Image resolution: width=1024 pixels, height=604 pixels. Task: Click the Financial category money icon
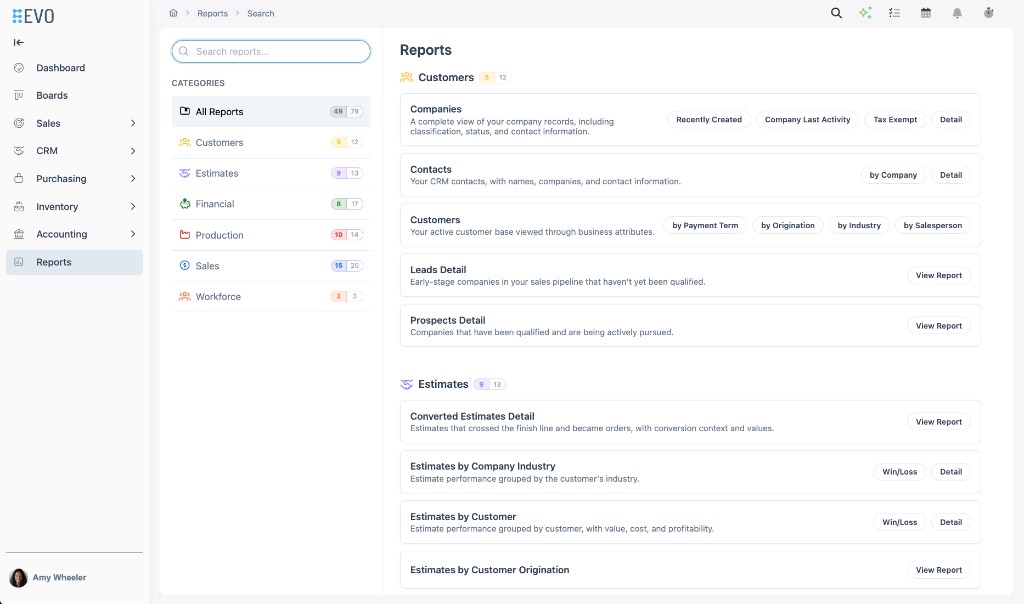[185, 204]
